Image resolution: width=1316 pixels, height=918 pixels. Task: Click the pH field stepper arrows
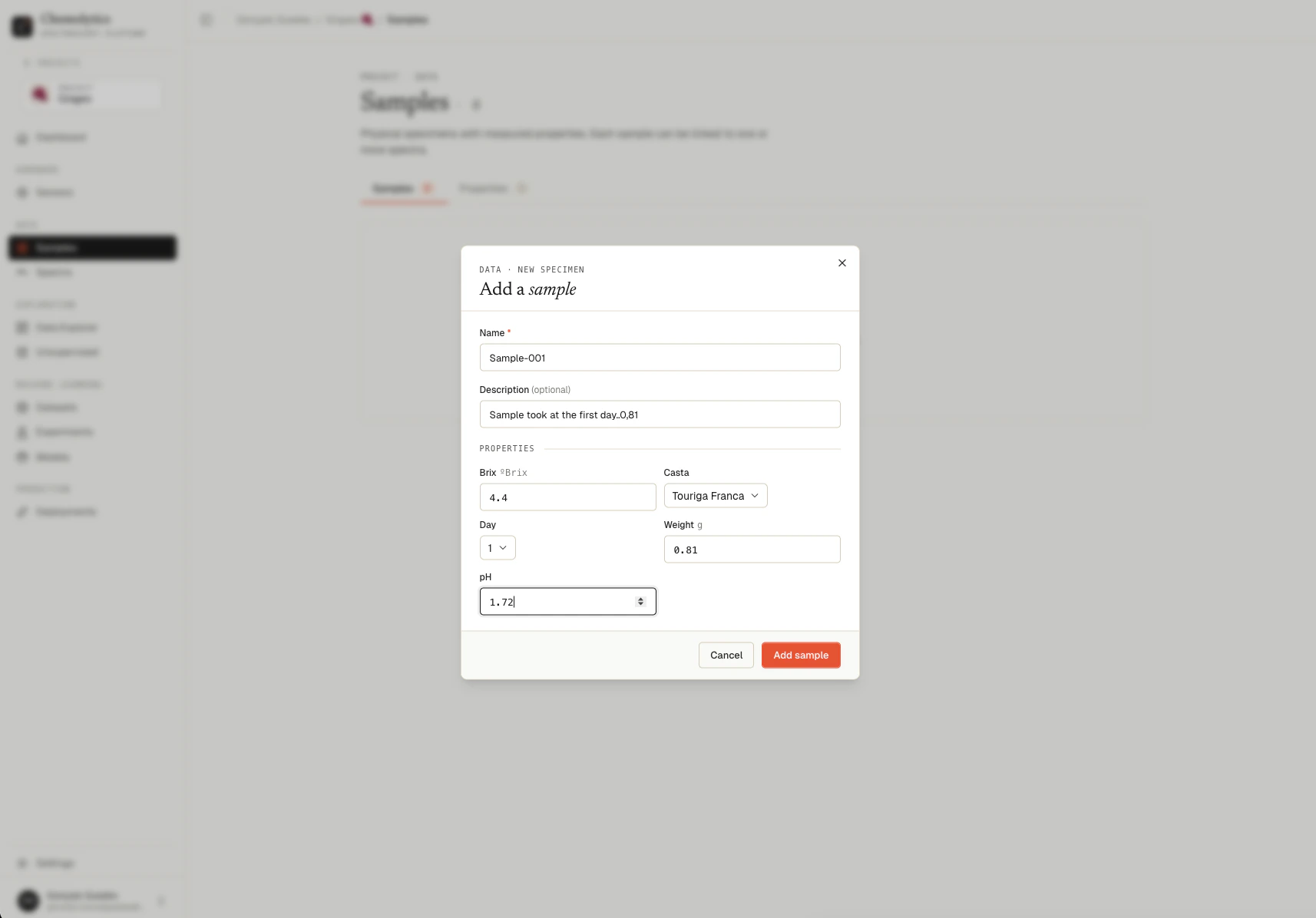640,602
